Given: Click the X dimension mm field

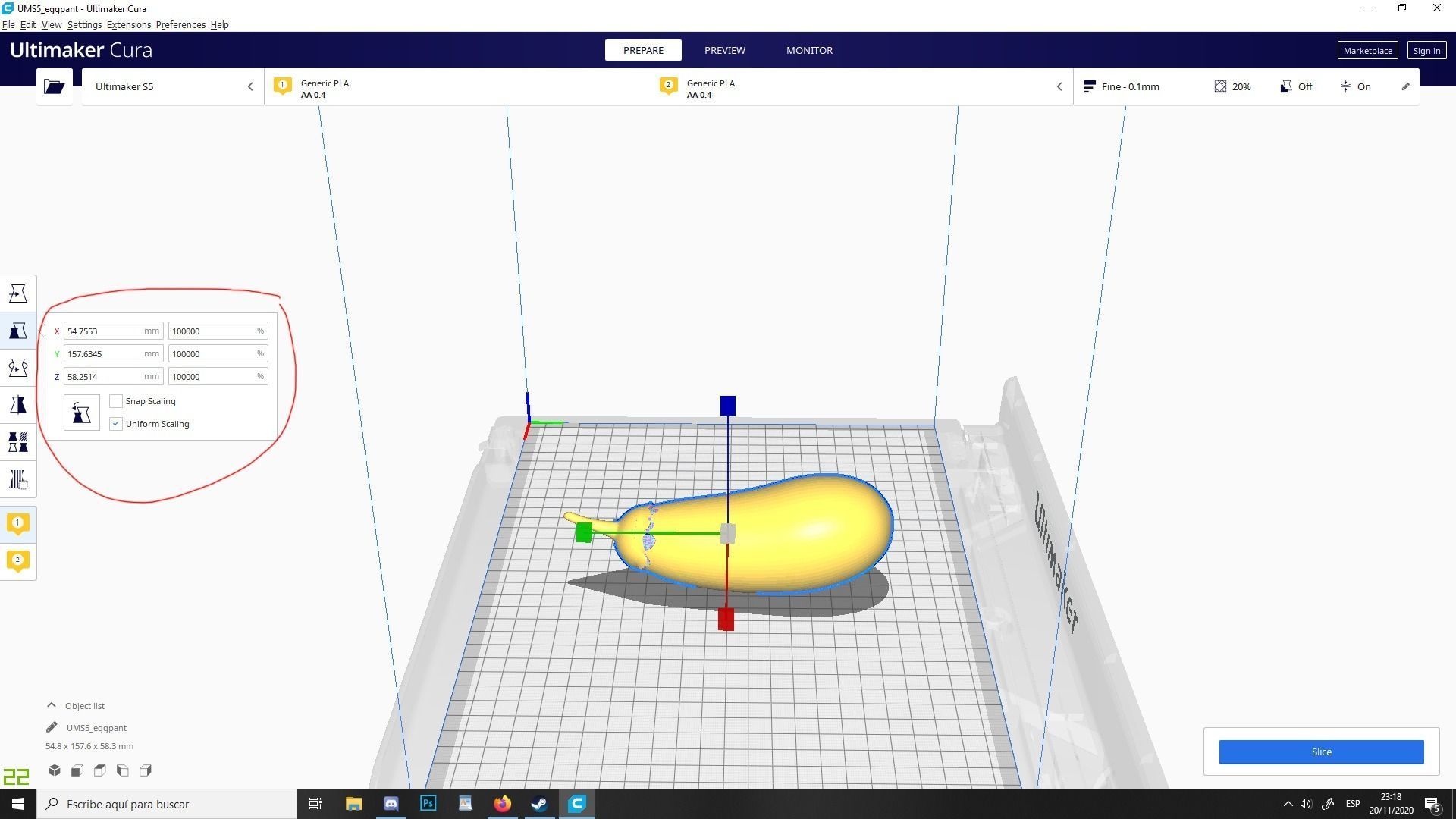Looking at the screenshot, I should pos(113,331).
